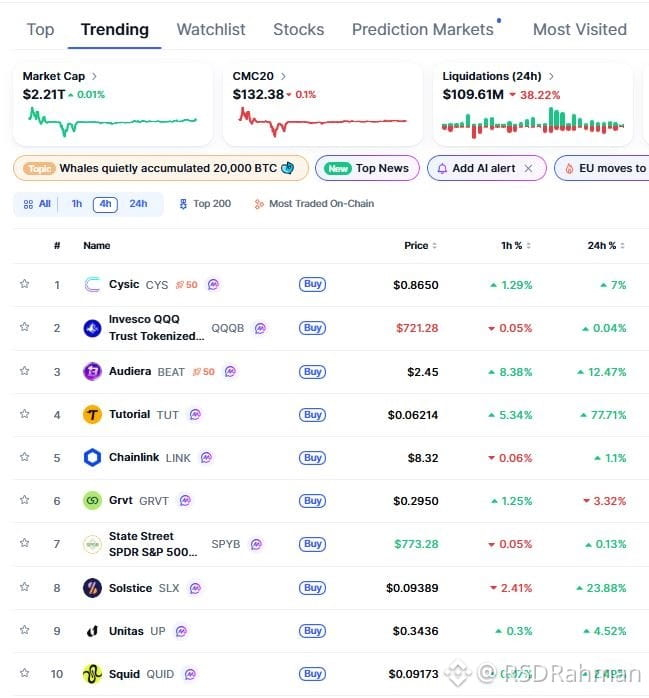
Task: Click the Unitas UP logo
Action: 92,631
